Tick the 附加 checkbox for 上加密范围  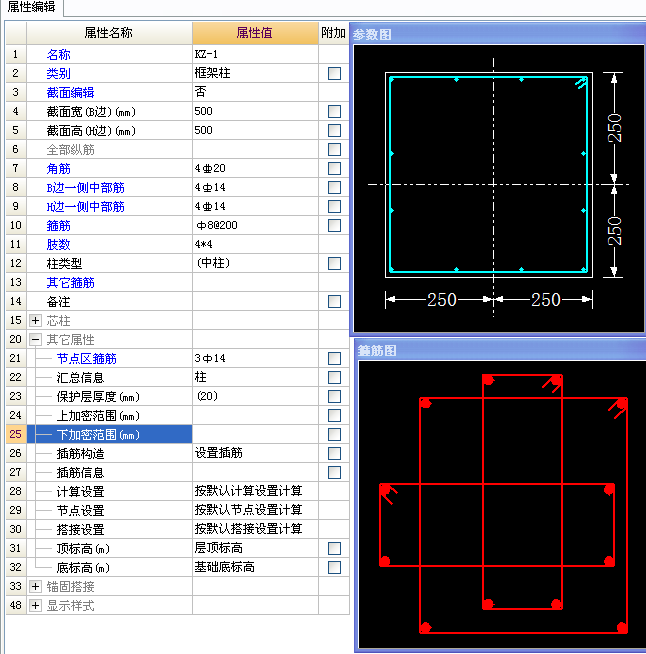334,415
